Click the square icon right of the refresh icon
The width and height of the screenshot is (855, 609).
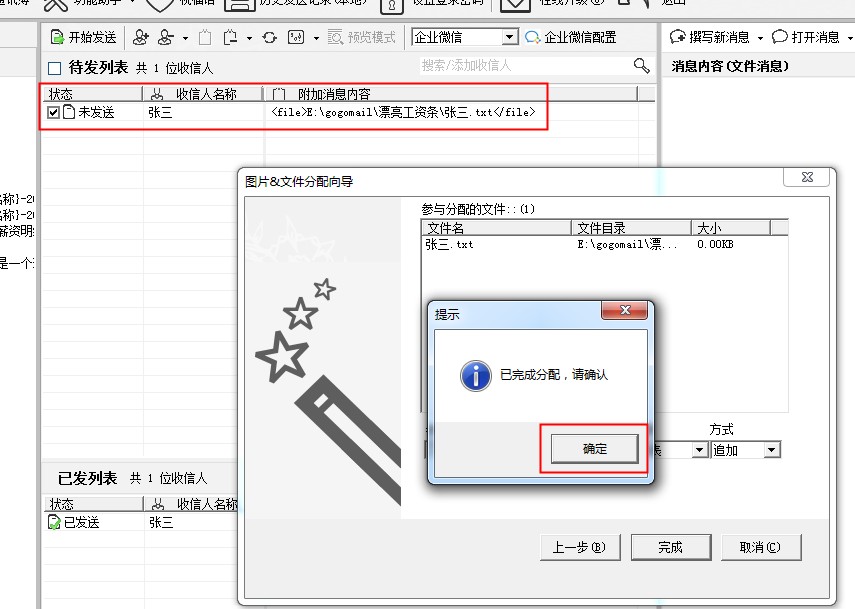[296, 37]
